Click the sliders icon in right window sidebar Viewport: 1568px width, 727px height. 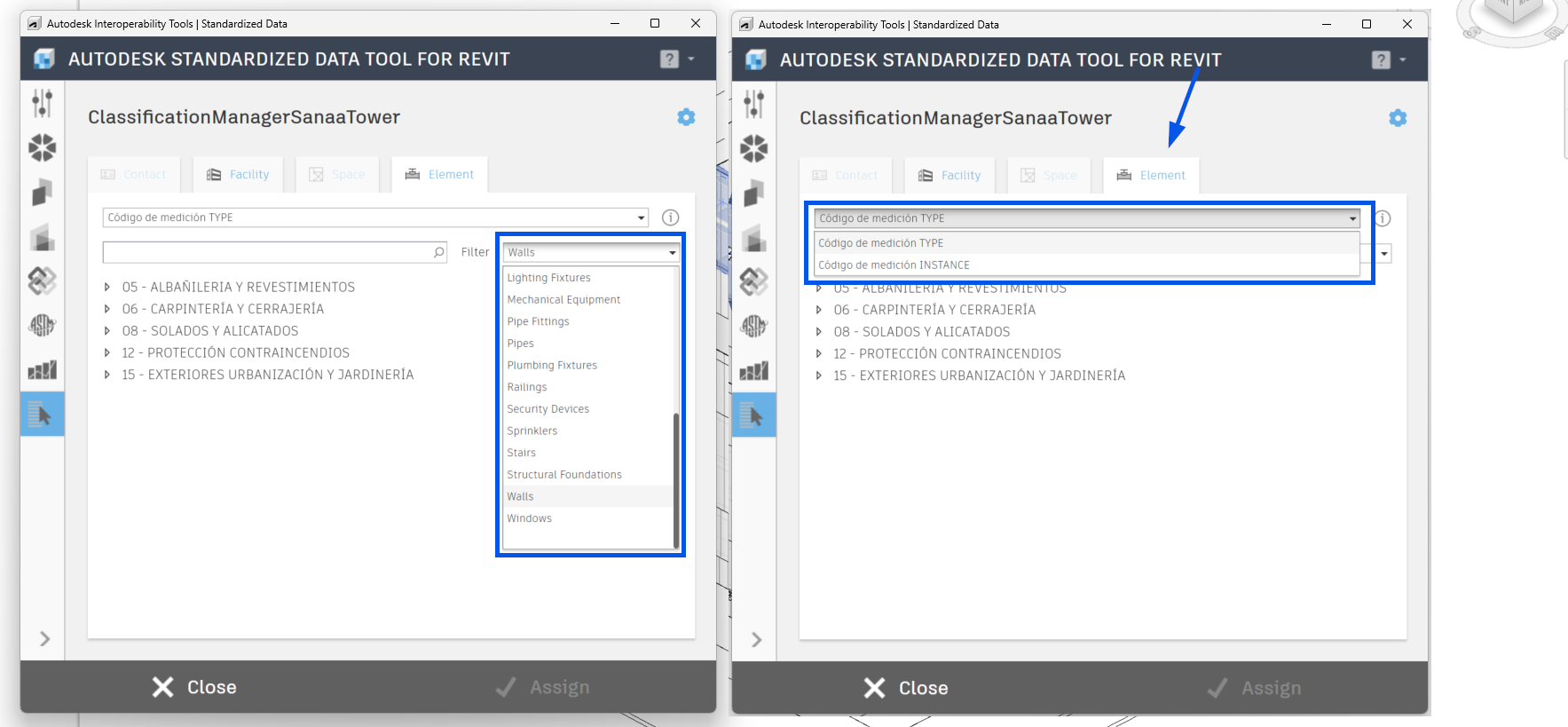coord(754,104)
